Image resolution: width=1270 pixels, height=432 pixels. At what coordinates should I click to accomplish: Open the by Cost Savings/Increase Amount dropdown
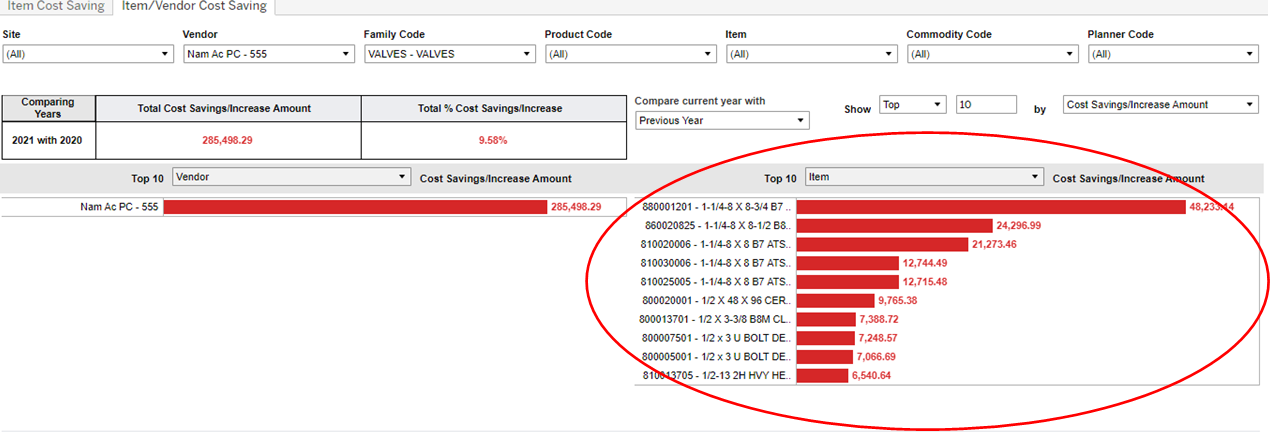pyautogui.click(x=1161, y=104)
